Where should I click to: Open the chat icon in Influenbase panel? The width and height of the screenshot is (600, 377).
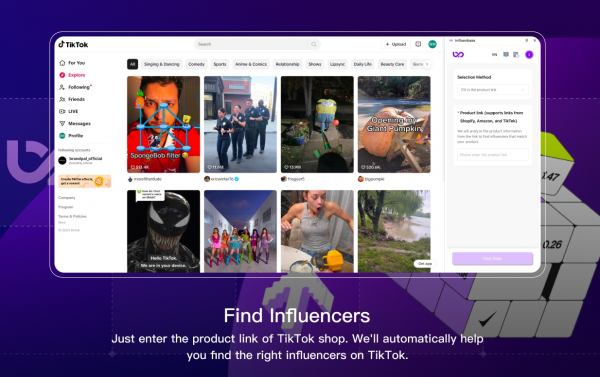[506, 55]
